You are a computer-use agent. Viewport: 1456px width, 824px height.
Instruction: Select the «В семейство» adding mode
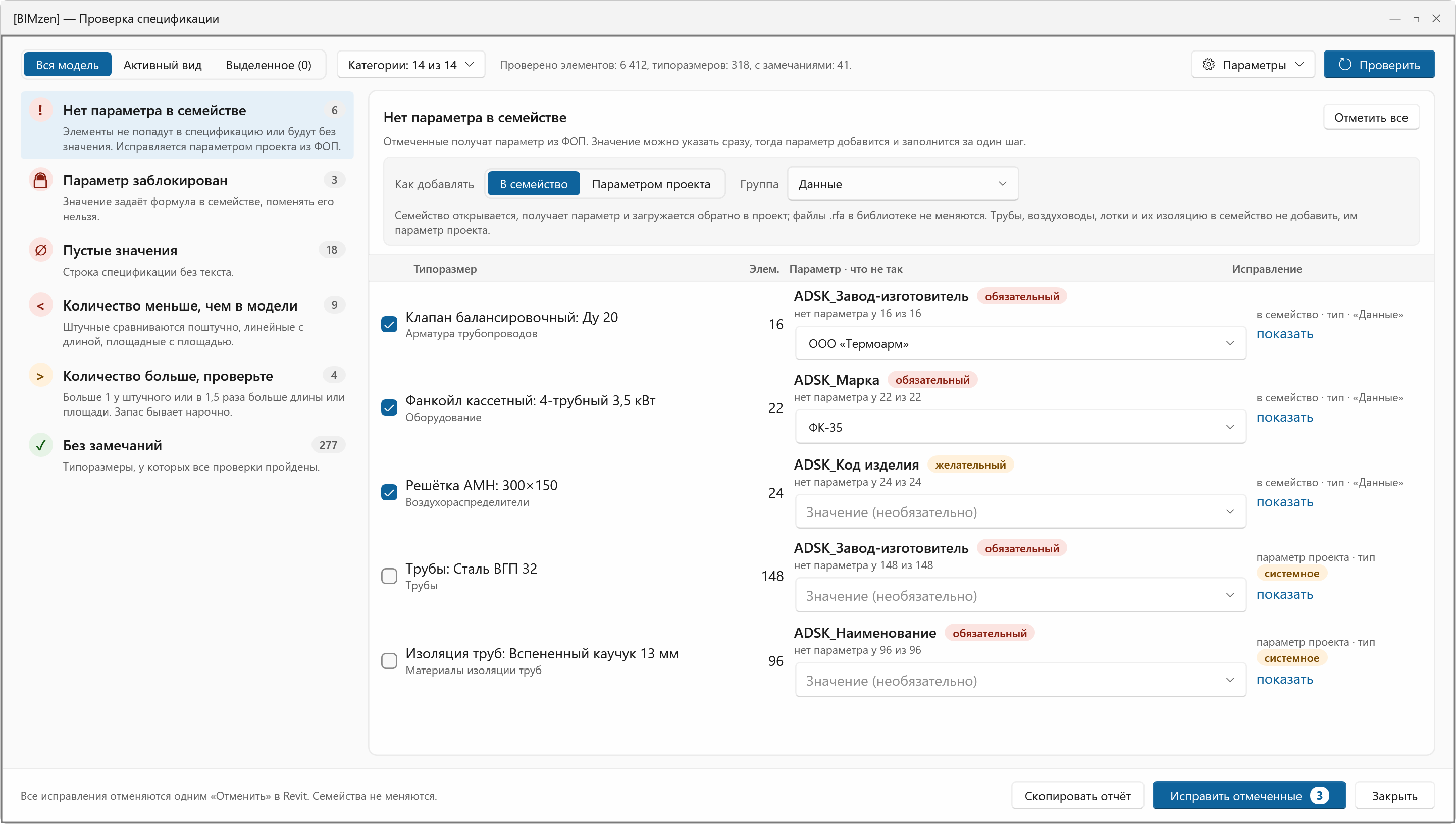pos(533,184)
